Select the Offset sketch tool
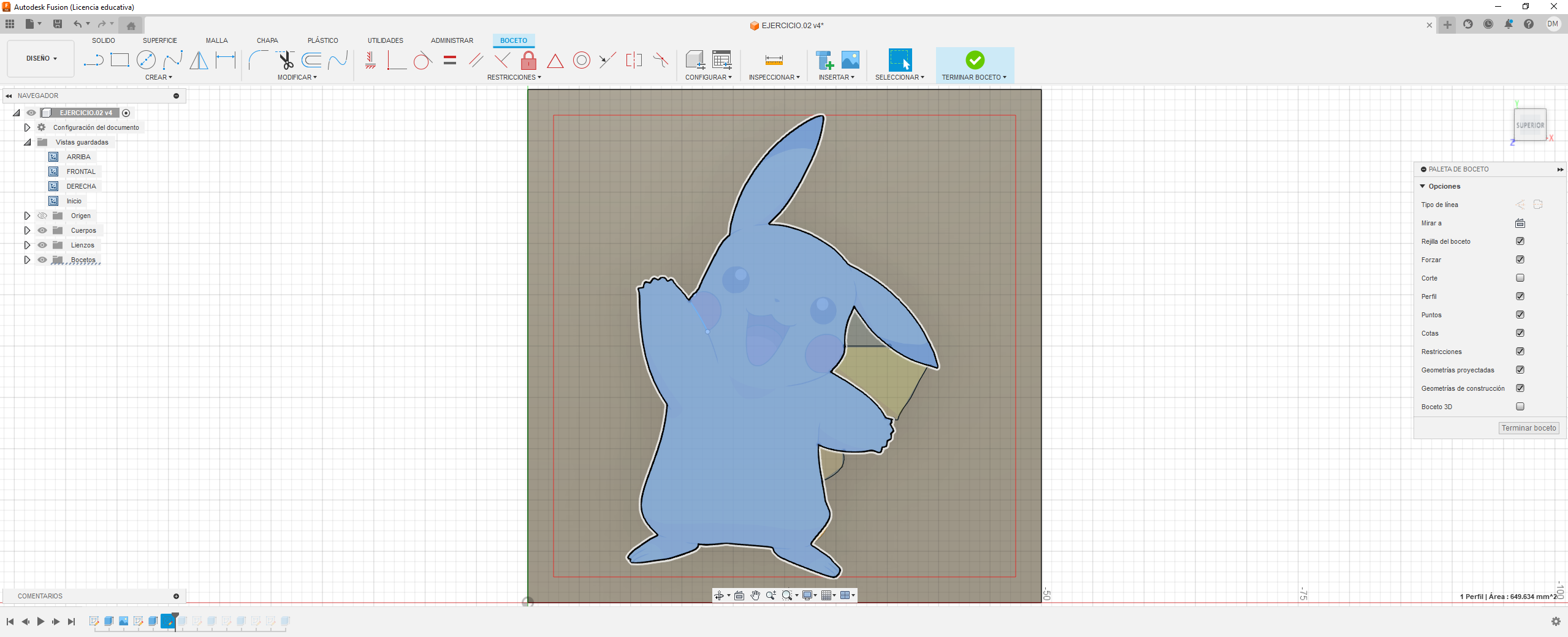This screenshot has width=1568, height=637. [312, 60]
